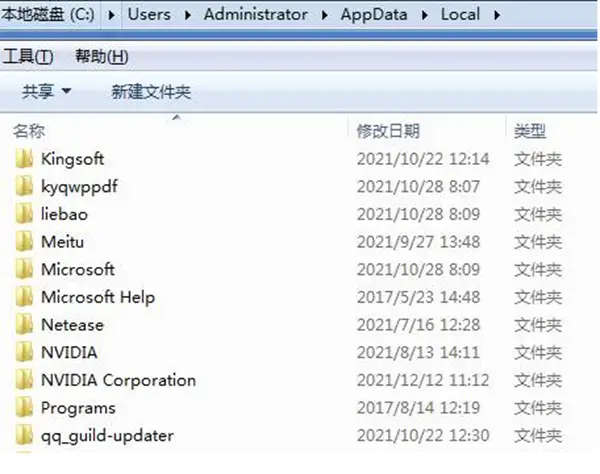600x474 pixels.
Task: Select the liebao folder name
Action: click(x=64, y=214)
